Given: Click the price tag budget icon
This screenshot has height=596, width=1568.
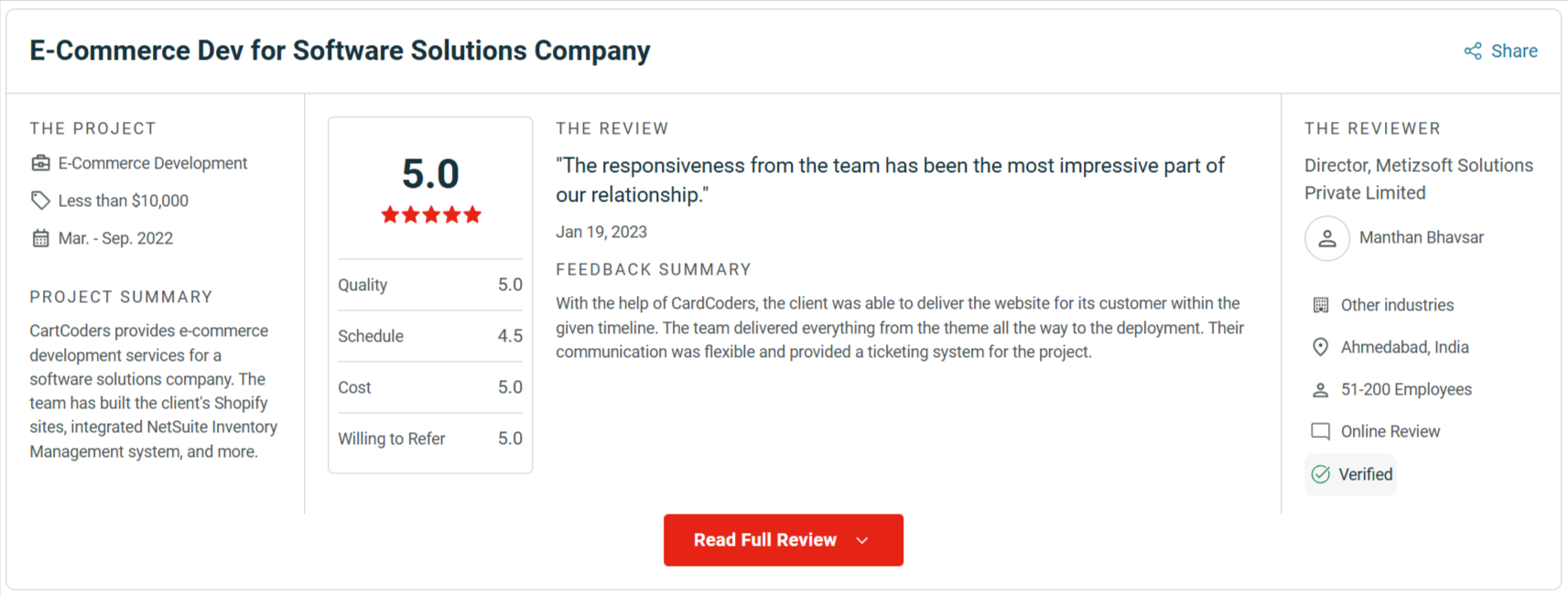Looking at the screenshot, I should point(40,200).
